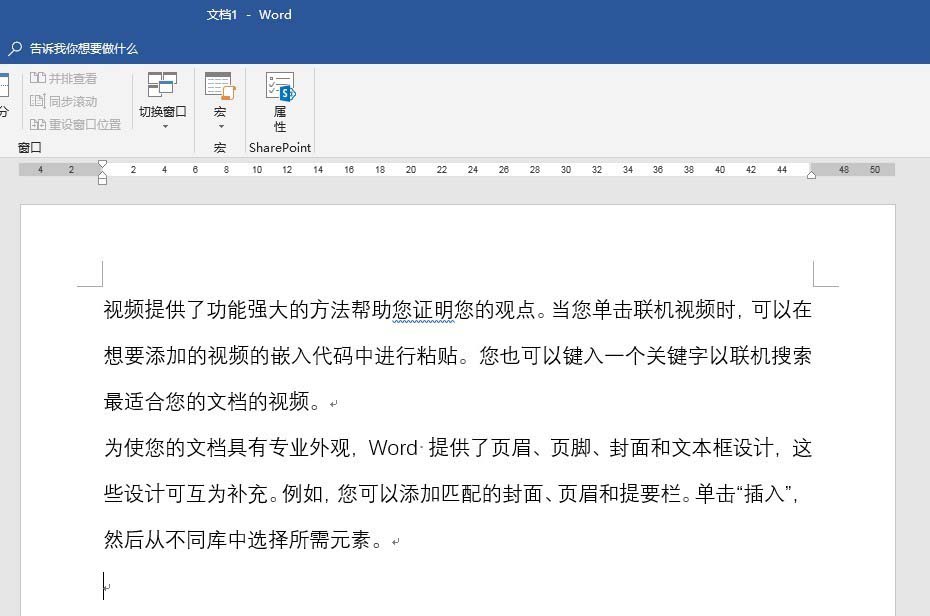Select 同步滚动 synchronous scrolling option
Viewport: 930px width, 616px height.
coord(63,101)
